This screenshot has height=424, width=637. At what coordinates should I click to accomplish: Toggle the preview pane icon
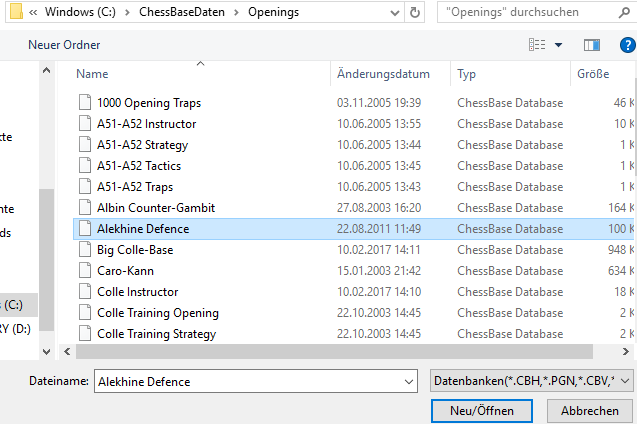tap(592, 45)
